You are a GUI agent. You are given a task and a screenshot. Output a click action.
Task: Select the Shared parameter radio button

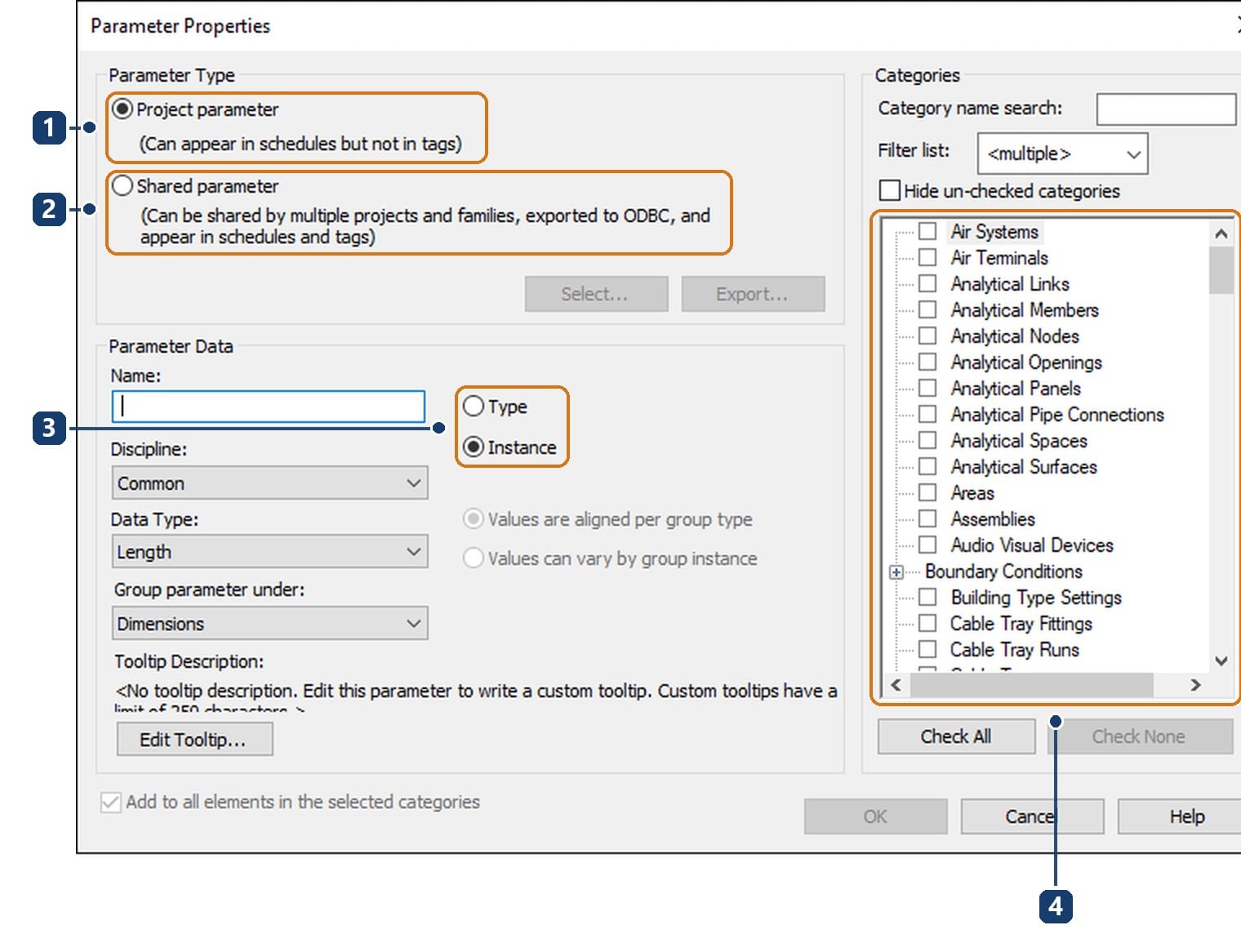point(122,185)
